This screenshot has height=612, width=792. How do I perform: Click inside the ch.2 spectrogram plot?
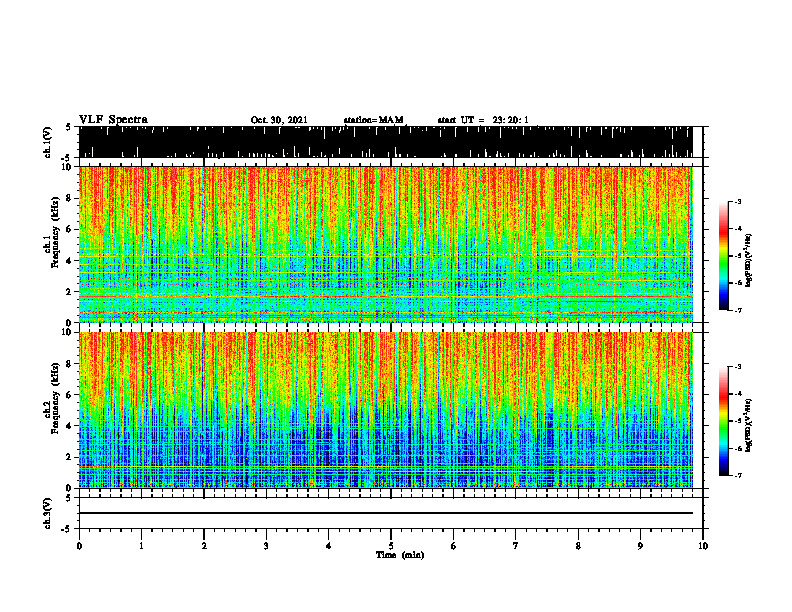tap(386, 410)
